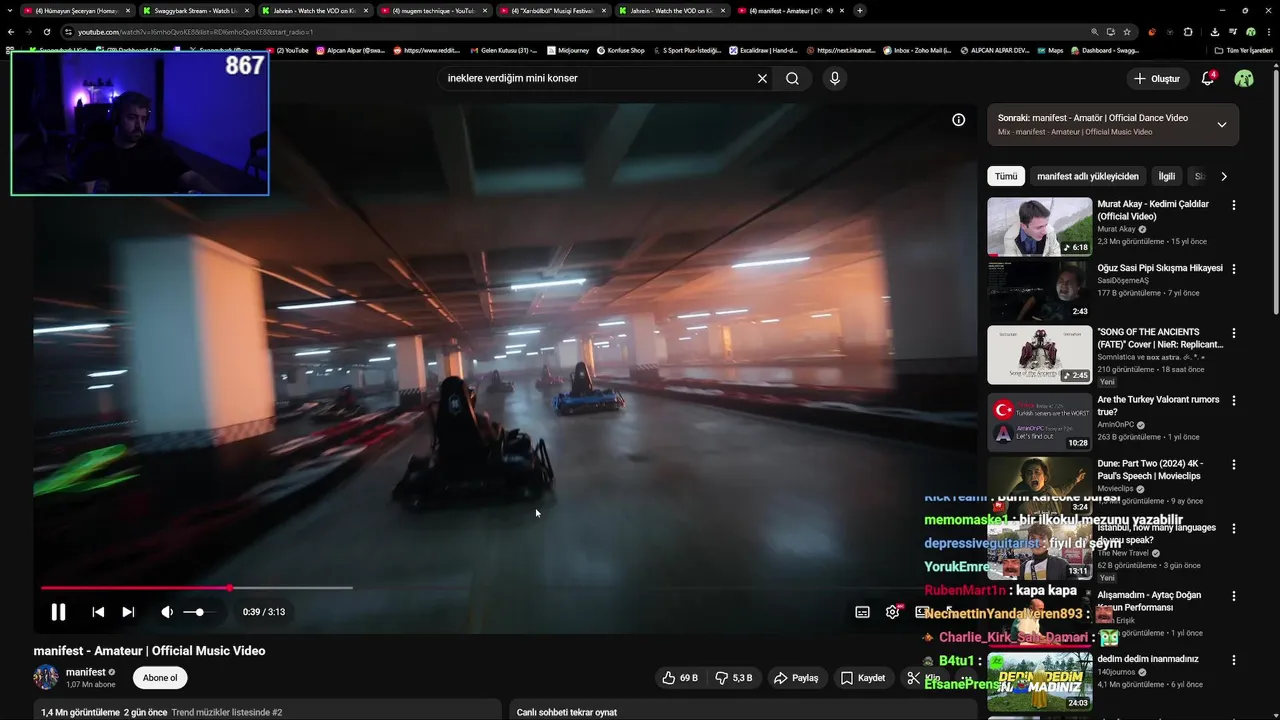Open the player settings gear
Viewport: 1280px width, 720px height.
click(x=892, y=612)
